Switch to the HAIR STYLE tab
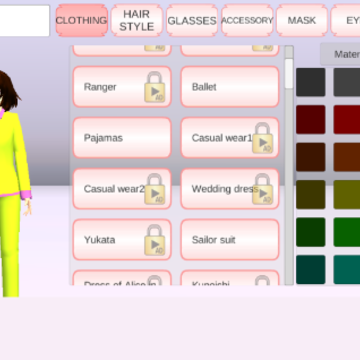Viewport: 360px width, 360px height. point(137,20)
